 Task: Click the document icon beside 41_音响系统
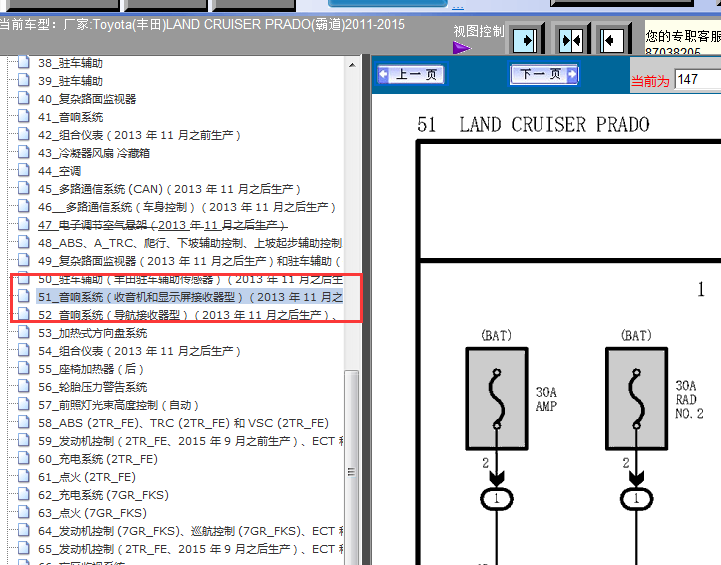(x=24, y=116)
